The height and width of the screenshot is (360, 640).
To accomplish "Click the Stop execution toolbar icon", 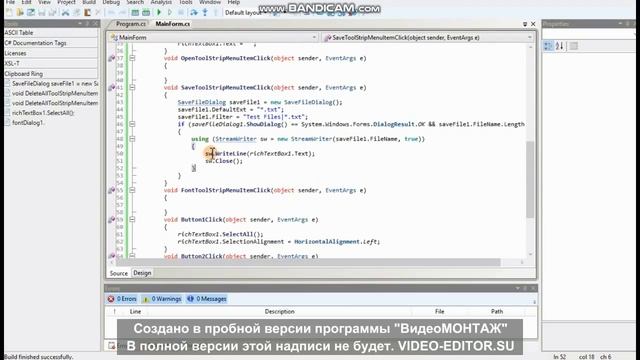I will tap(181, 13).
